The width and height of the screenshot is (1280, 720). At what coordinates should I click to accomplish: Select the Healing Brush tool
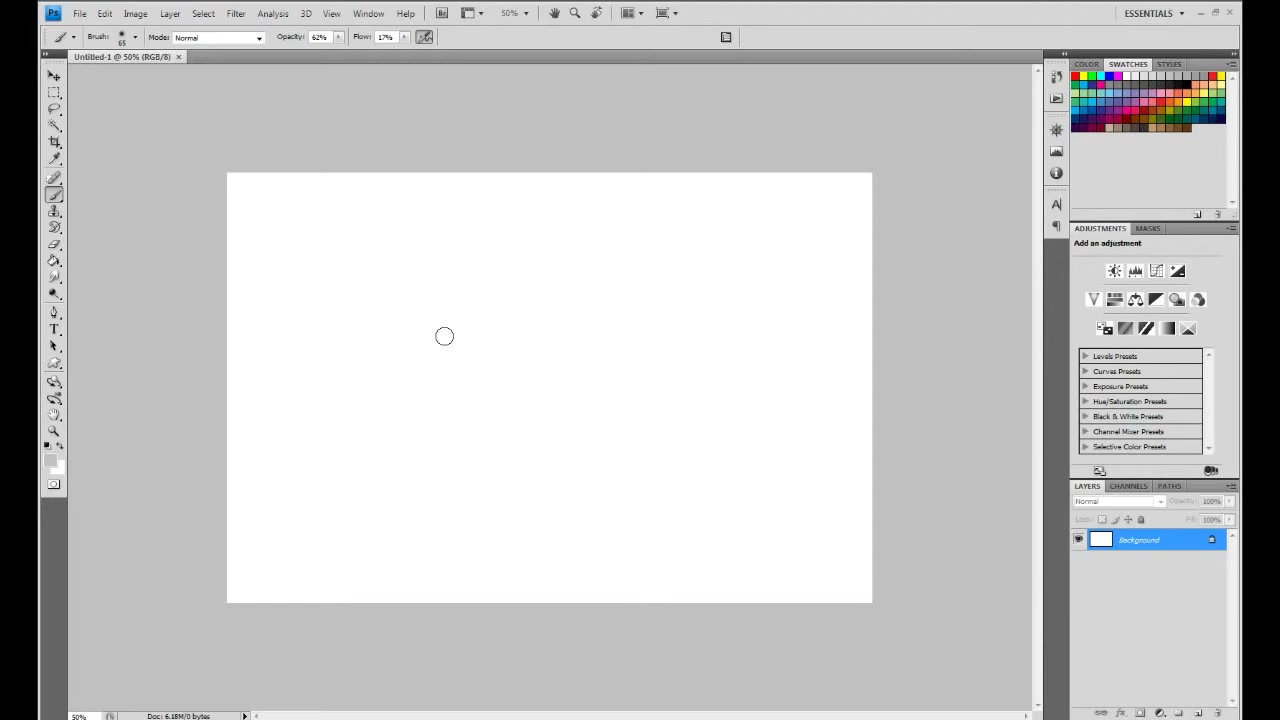pos(54,179)
